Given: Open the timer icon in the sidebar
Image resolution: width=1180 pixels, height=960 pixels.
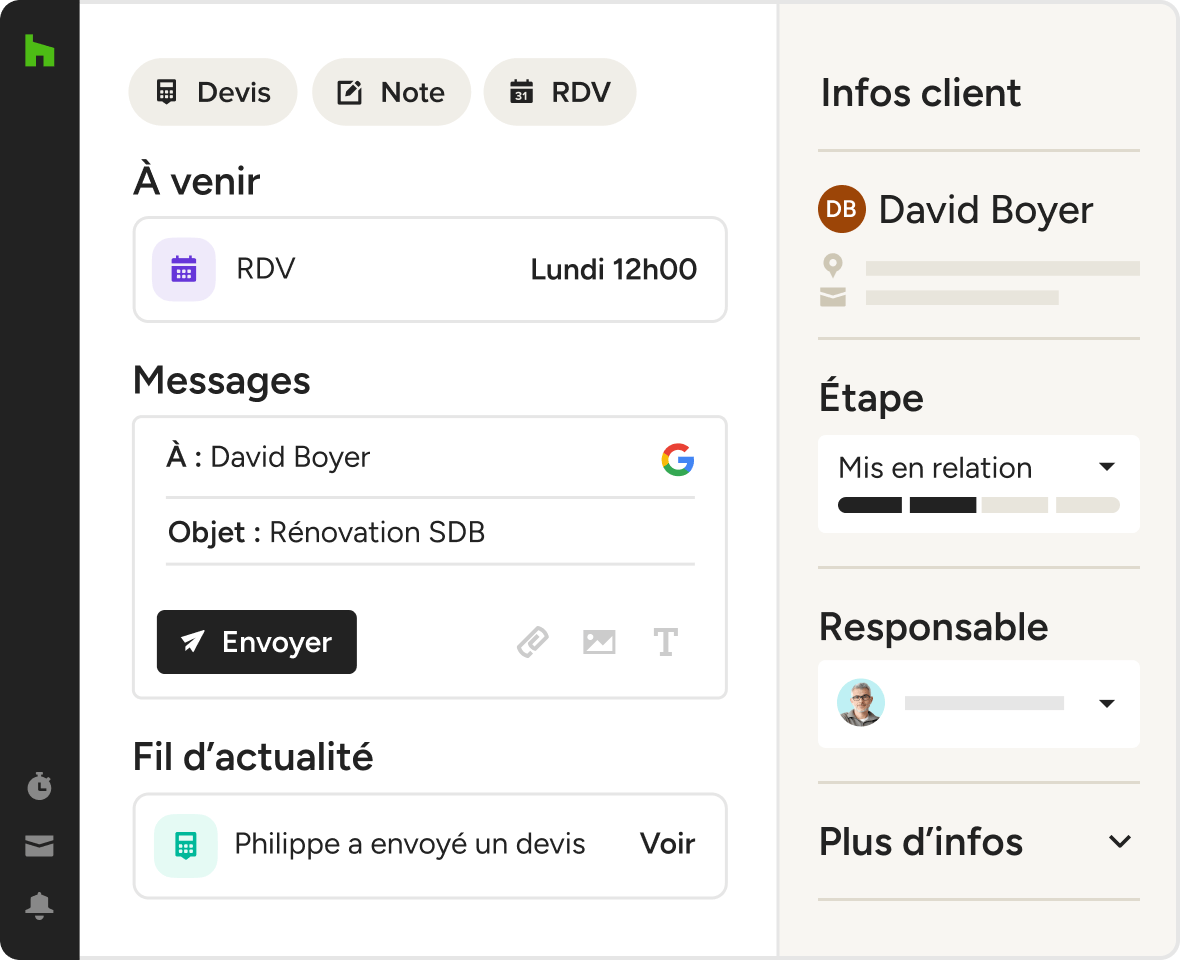Looking at the screenshot, I should click(39, 785).
